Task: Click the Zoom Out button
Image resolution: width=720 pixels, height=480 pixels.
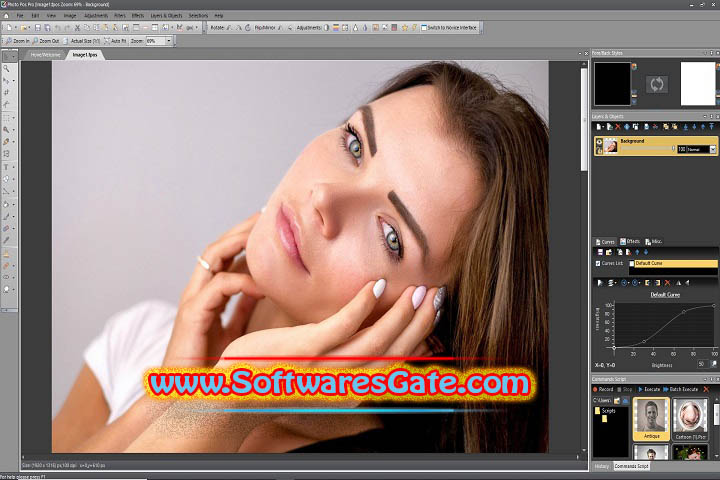Action: (x=46, y=41)
